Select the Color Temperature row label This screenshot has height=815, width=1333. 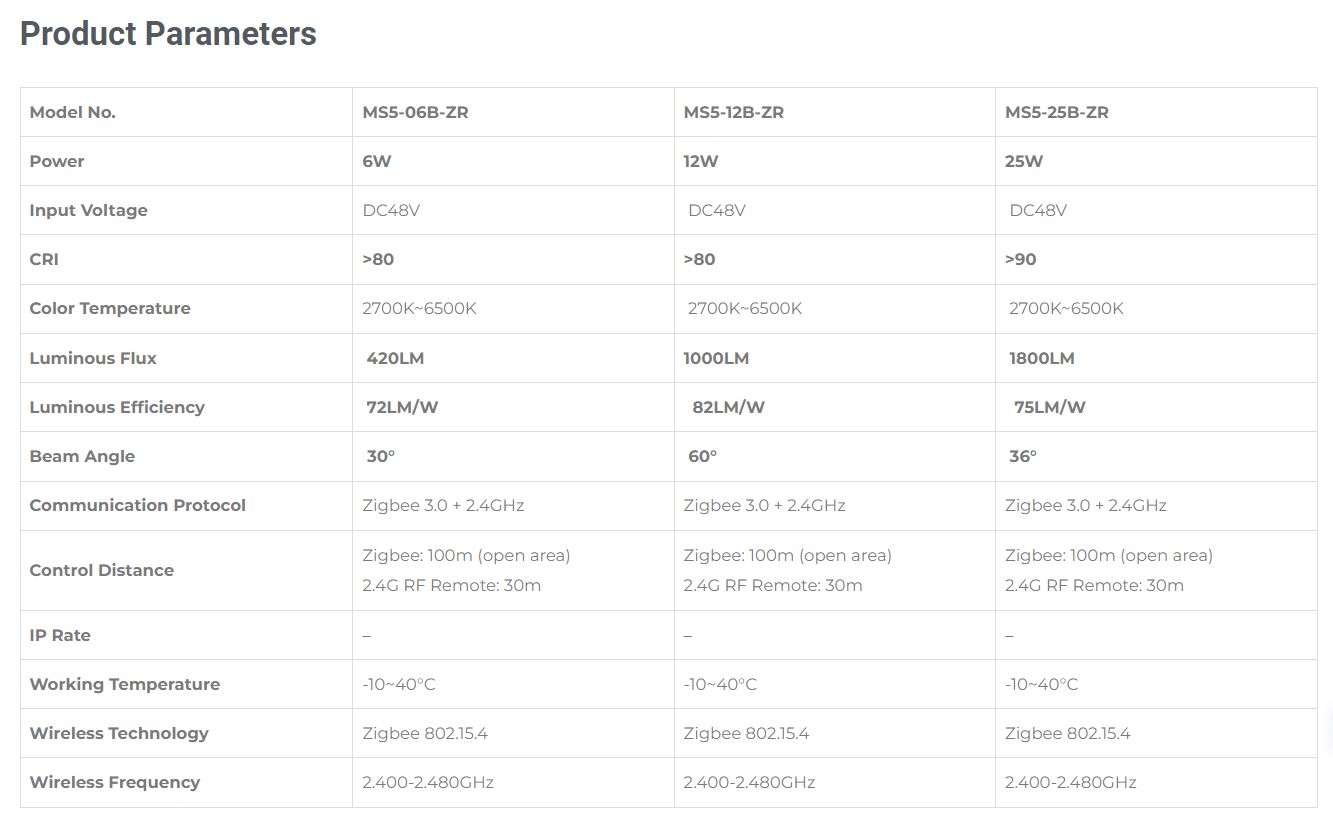pyautogui.click(x=110, y=308)
